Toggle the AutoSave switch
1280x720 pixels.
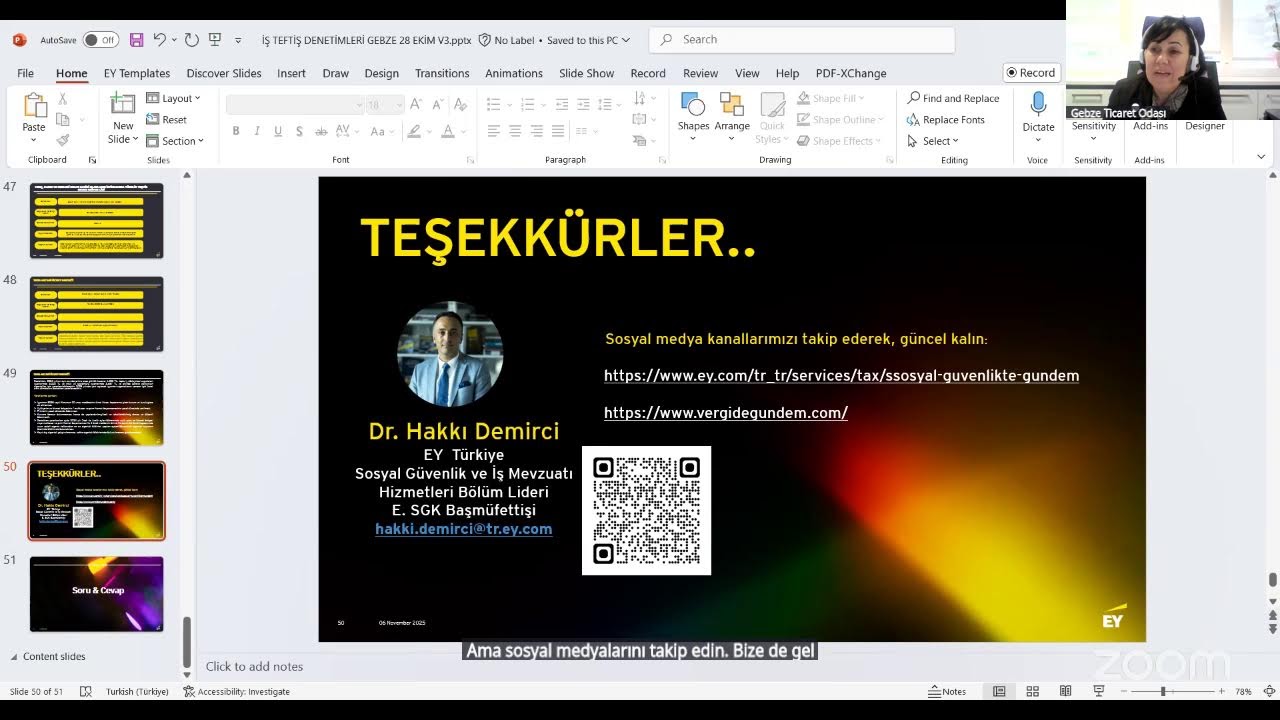100,40
